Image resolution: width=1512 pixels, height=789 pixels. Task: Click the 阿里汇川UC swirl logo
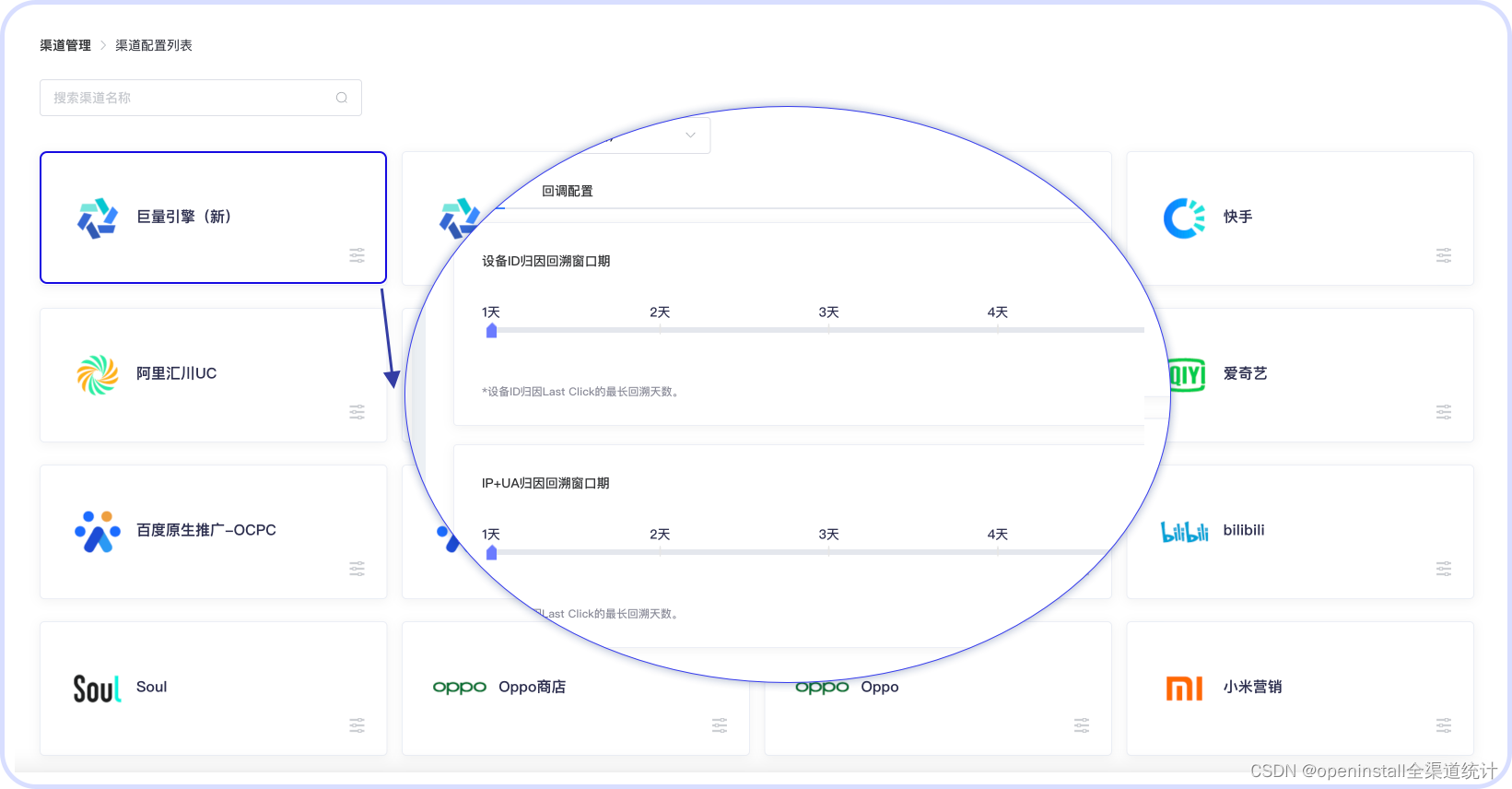[x=98, y=374]
